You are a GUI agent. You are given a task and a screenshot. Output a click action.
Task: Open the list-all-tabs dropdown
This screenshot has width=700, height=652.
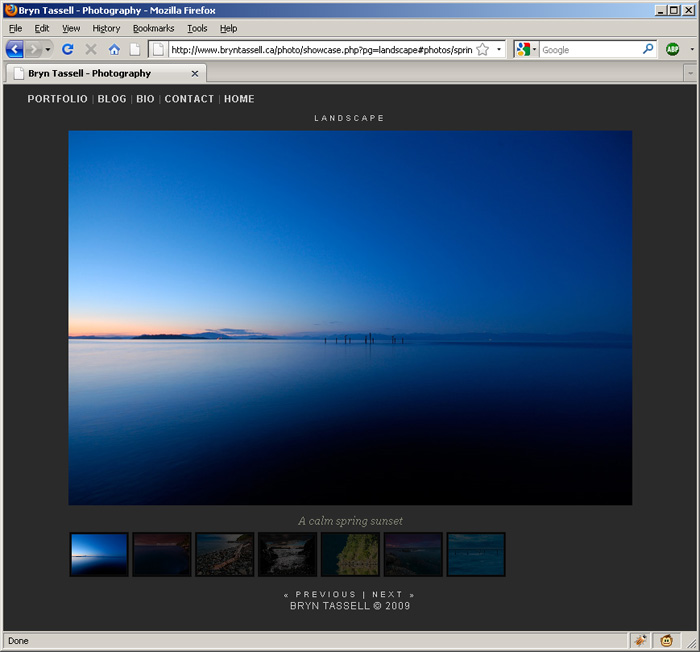690,73
